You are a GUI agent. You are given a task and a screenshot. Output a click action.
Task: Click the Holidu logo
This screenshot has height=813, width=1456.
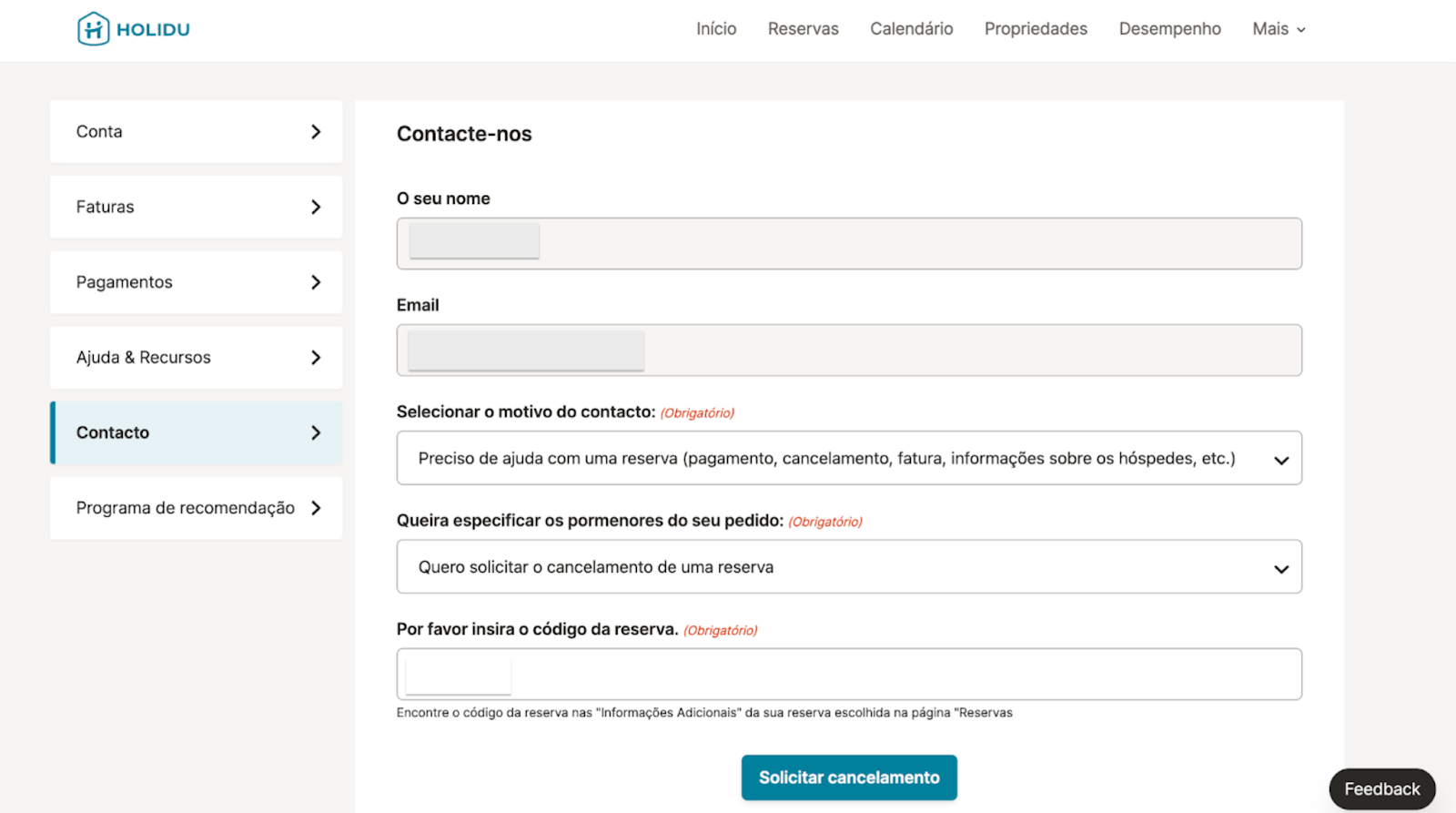pyautogui.click(x=134, y=29)
